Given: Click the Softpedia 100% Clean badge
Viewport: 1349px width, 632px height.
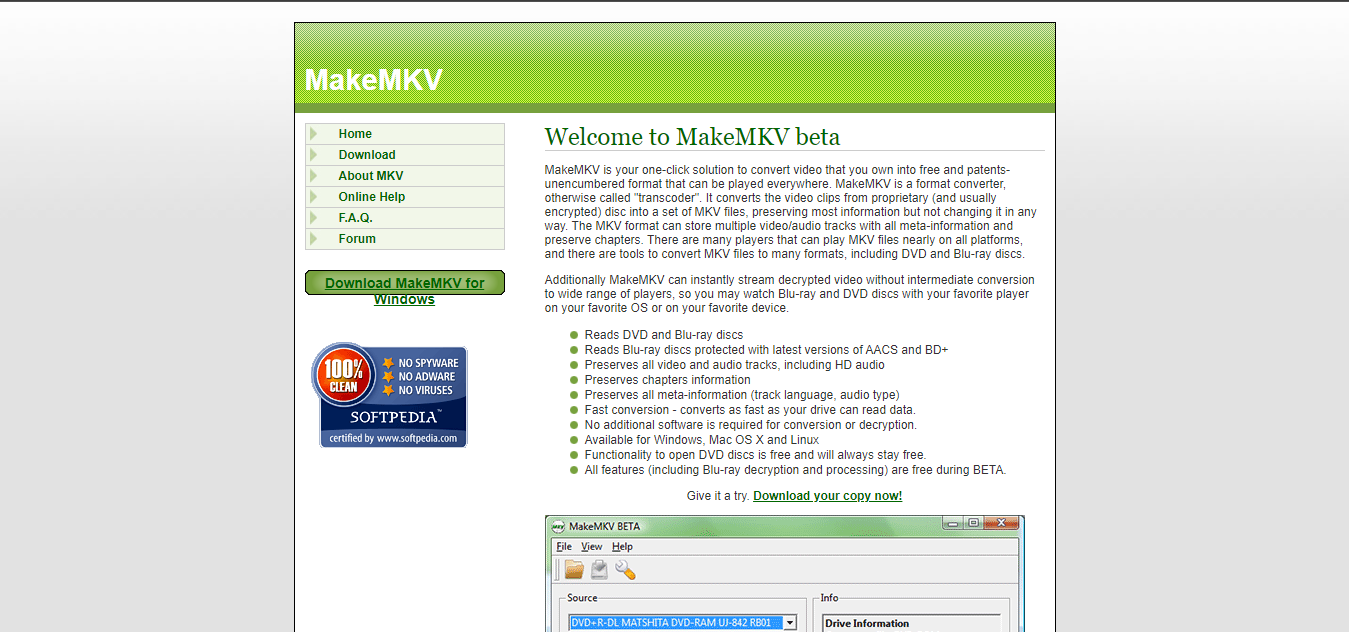Looking at the screenshot, I should (392, 395).
